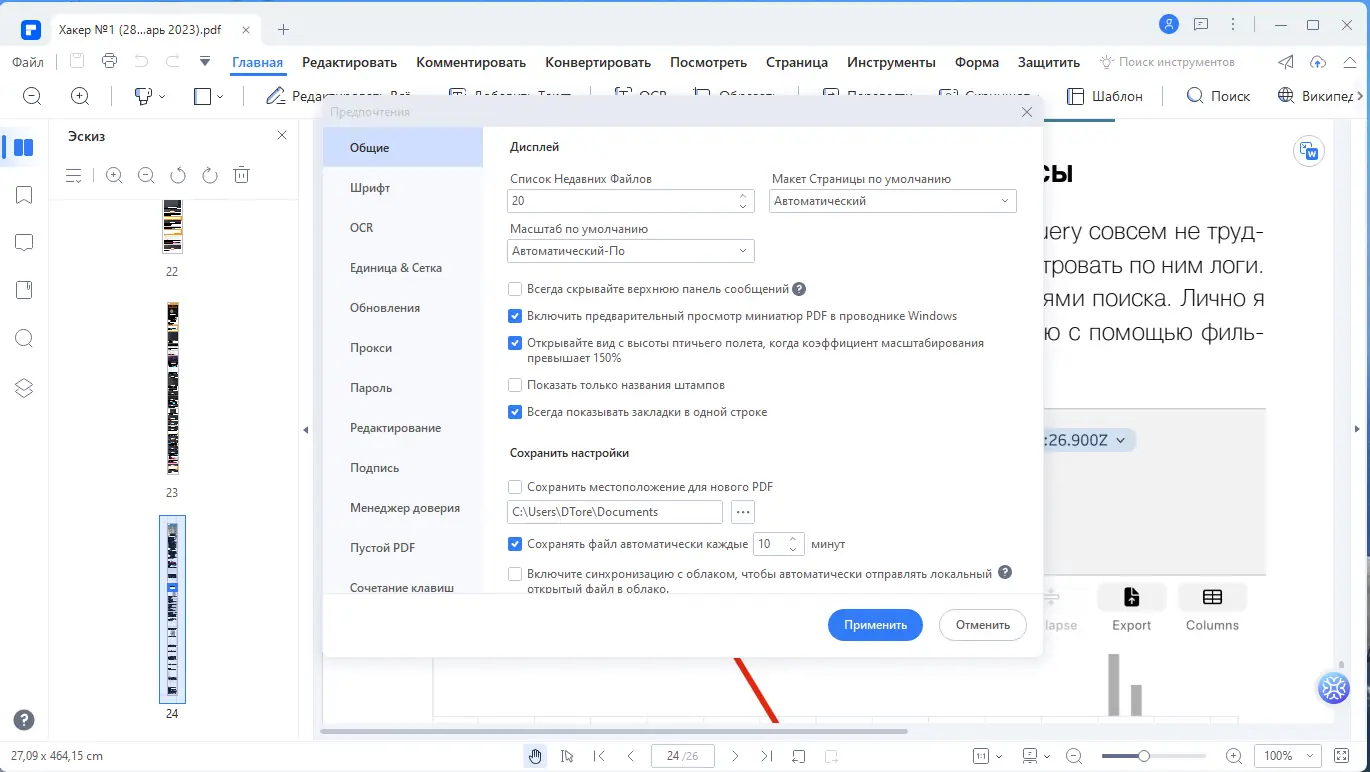
Task: Go to the previous page
Action: [631, 756]
